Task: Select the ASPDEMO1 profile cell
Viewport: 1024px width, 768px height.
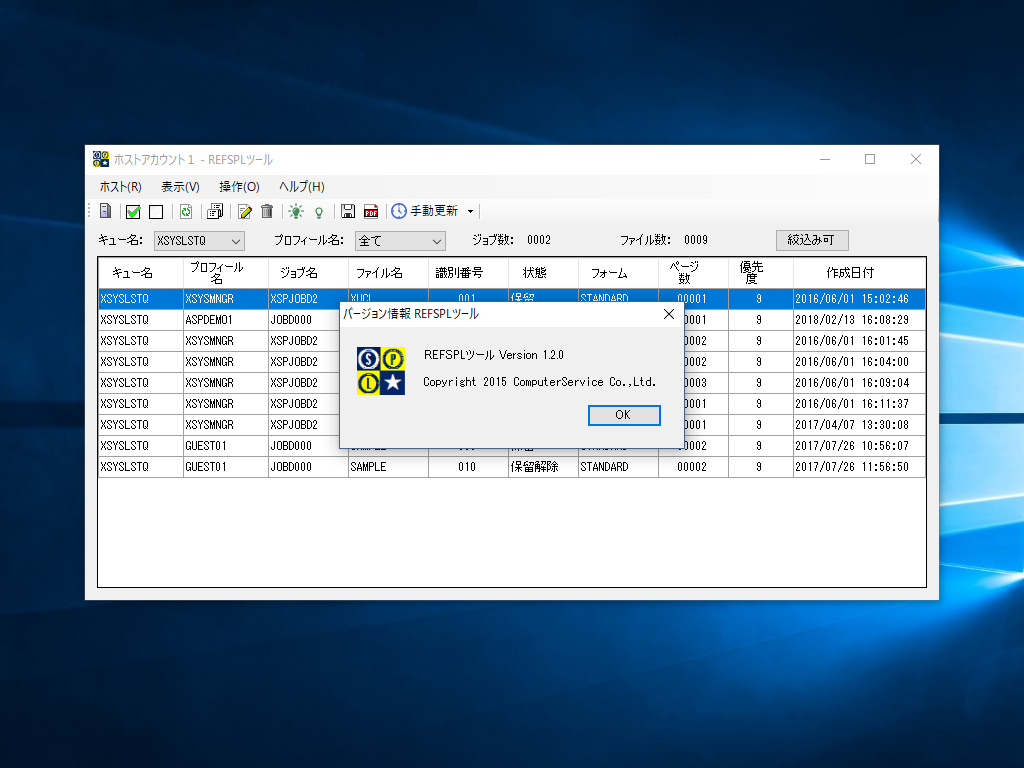Action: click(x=226, y=320)
